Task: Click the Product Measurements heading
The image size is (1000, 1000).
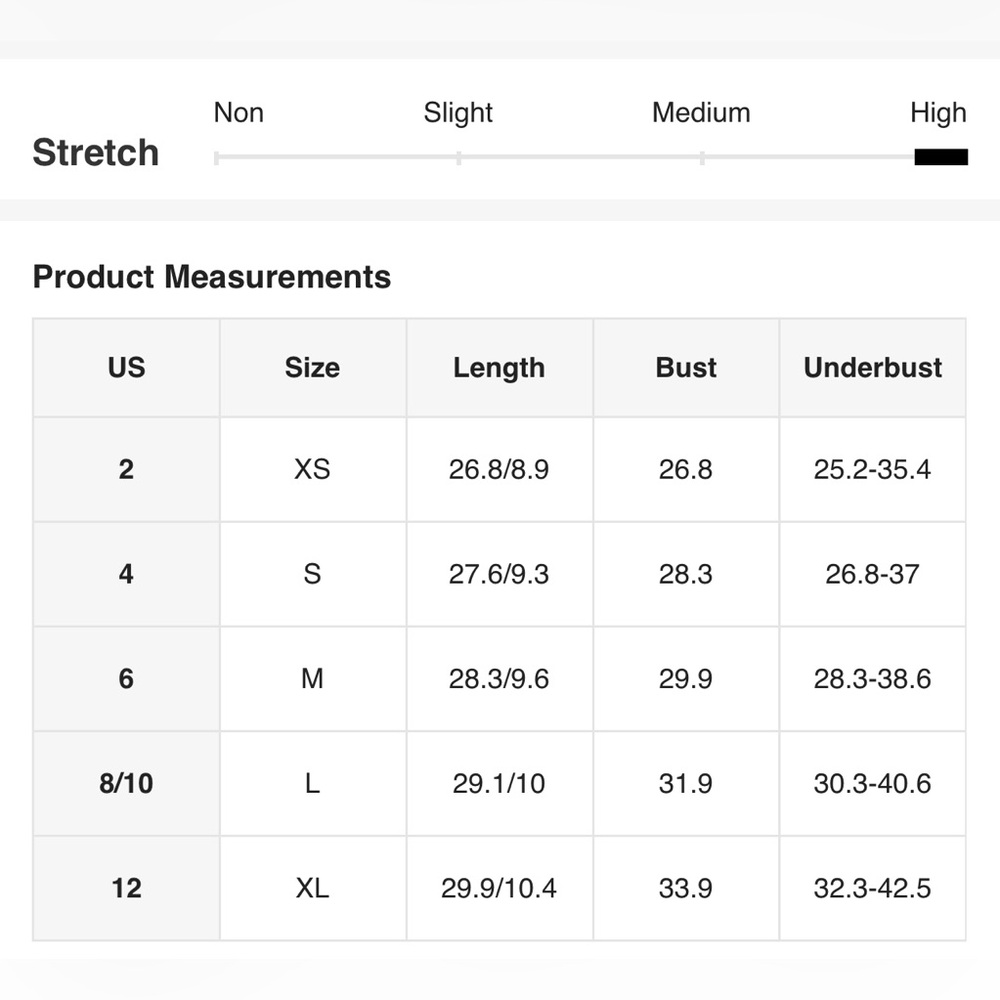Action: [212, 277]
